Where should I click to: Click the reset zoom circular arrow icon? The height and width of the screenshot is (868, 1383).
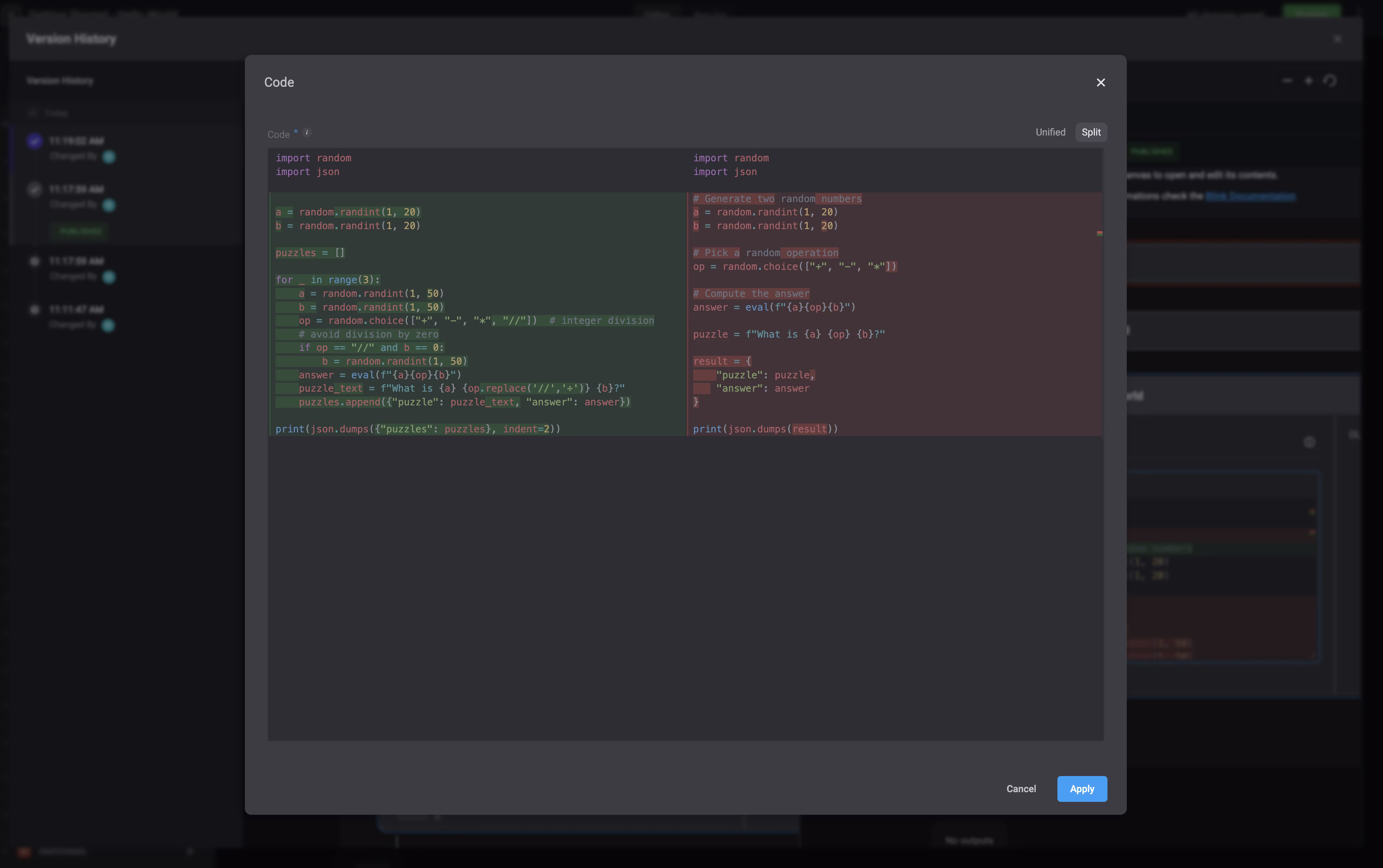(x=1330, y=81)
